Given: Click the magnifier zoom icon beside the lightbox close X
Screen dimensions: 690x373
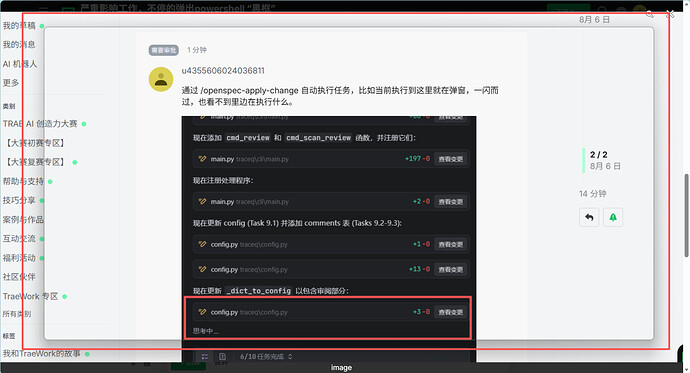Looking at the screenshot, I should pyautogui.click(x=650, y=14).
